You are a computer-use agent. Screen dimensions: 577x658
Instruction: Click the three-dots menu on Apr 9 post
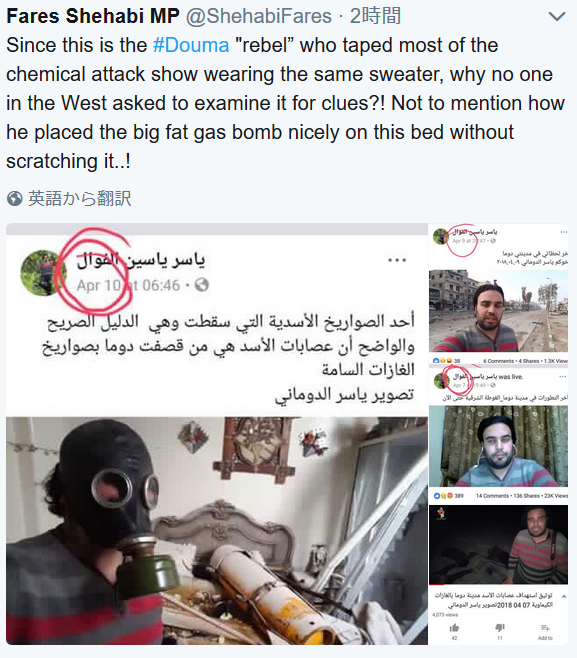coord(563,232)
